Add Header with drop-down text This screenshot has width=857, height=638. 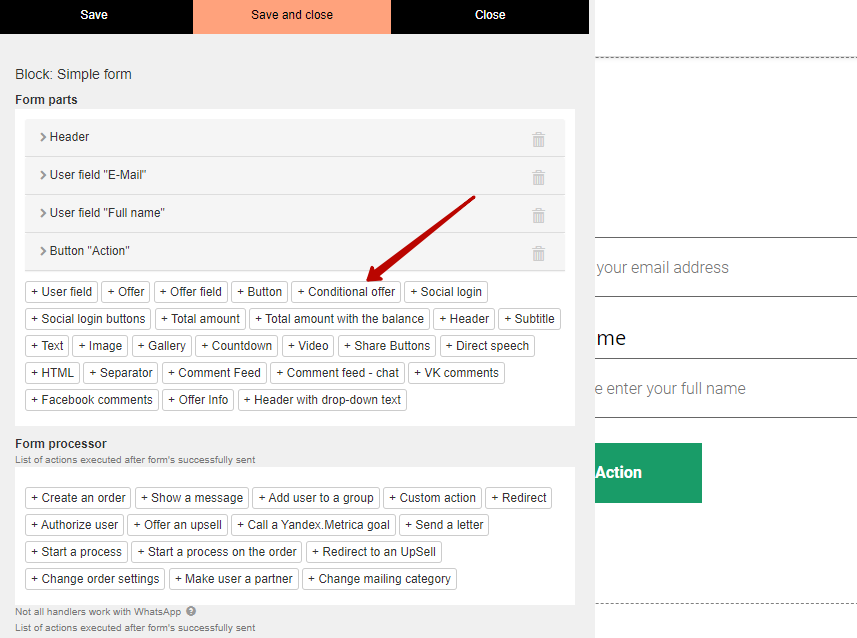pyautogui.click(x=322, y=400)
